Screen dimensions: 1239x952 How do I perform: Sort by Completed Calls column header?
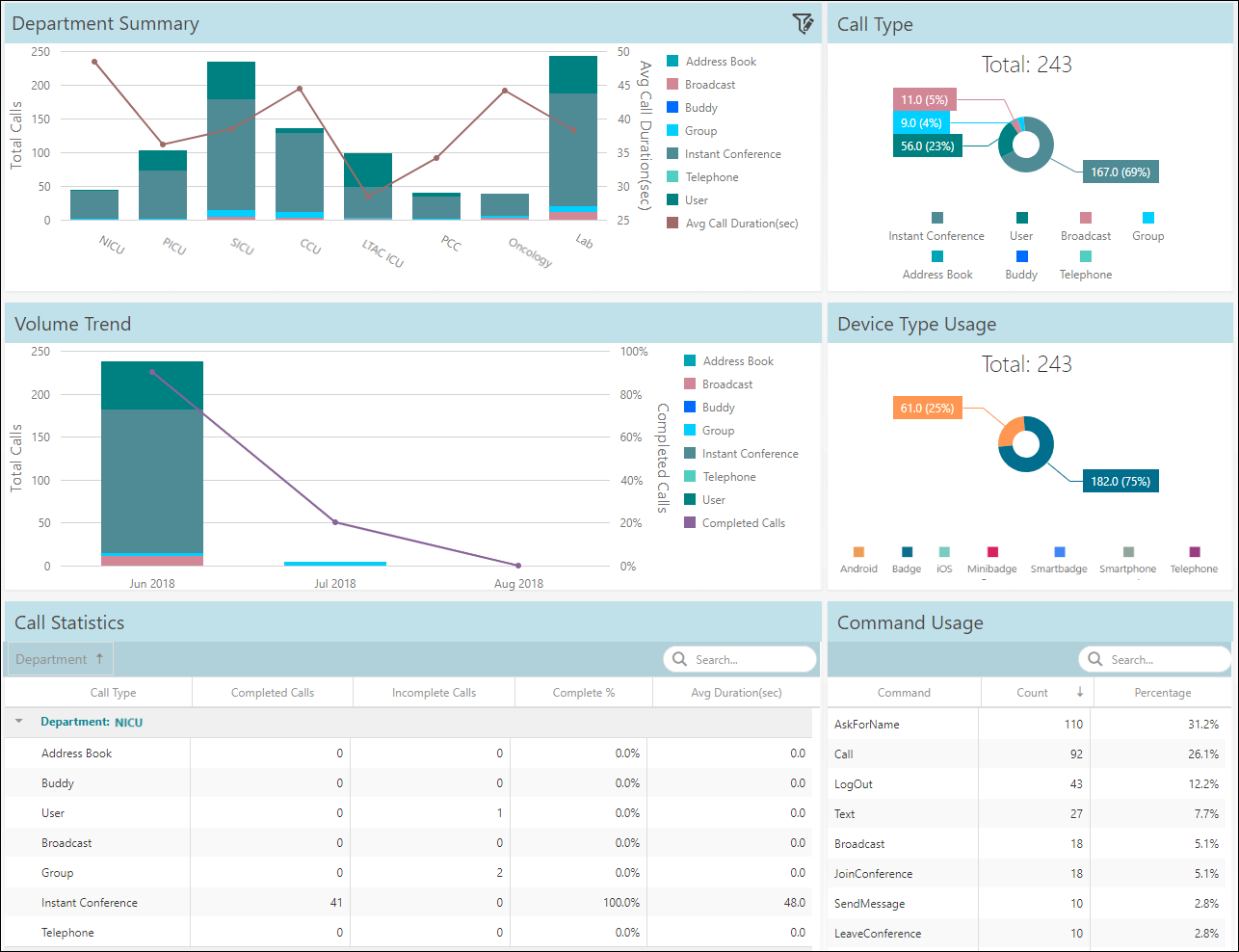tap(273, 693)
